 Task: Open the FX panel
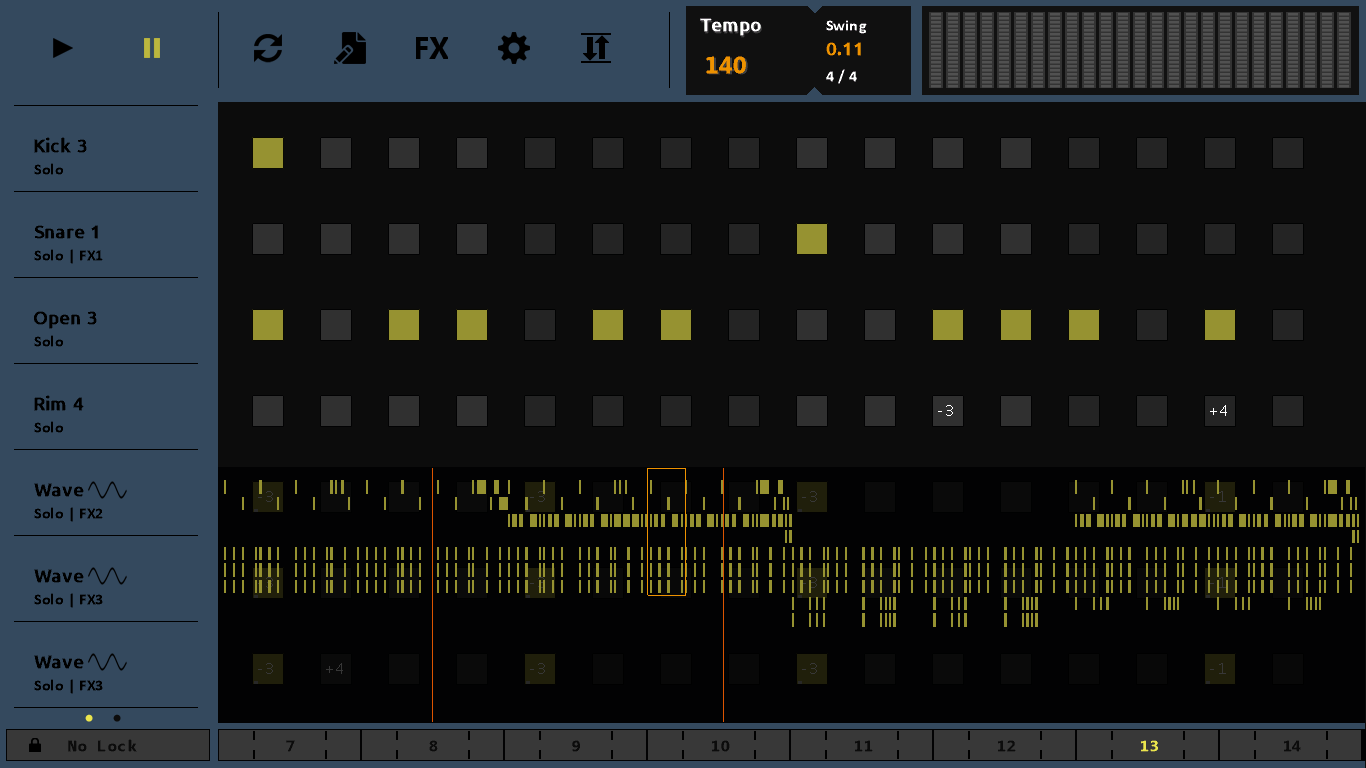[x=431, y=48]
